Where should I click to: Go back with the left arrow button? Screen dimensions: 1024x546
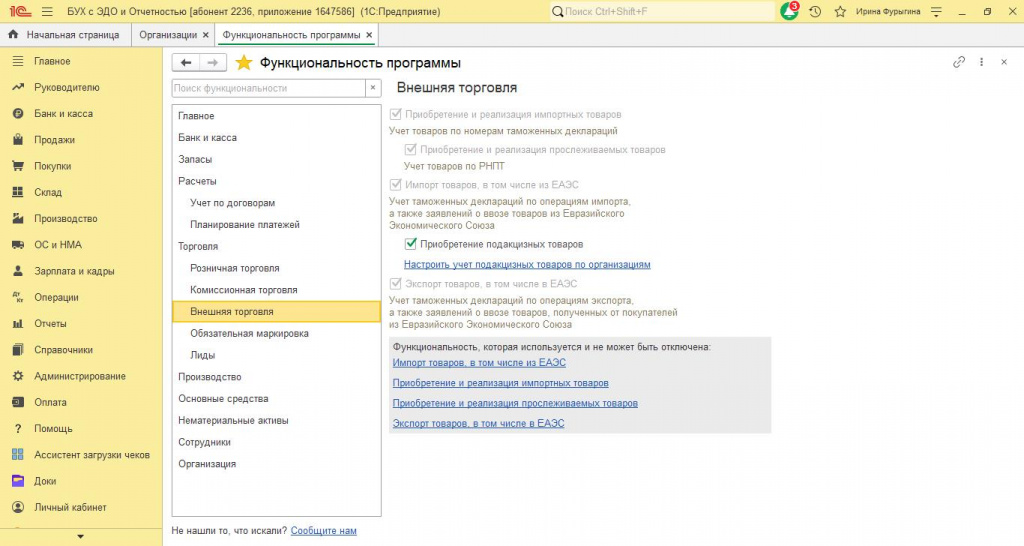186,63
